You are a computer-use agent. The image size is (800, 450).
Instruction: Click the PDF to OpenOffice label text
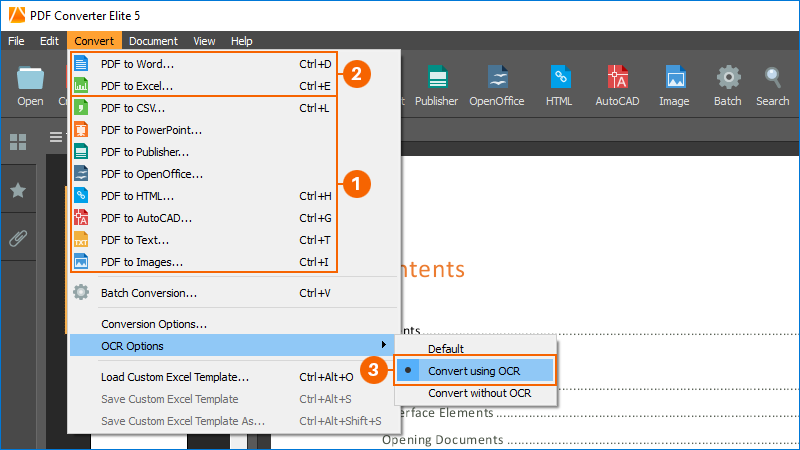(152, 173)
